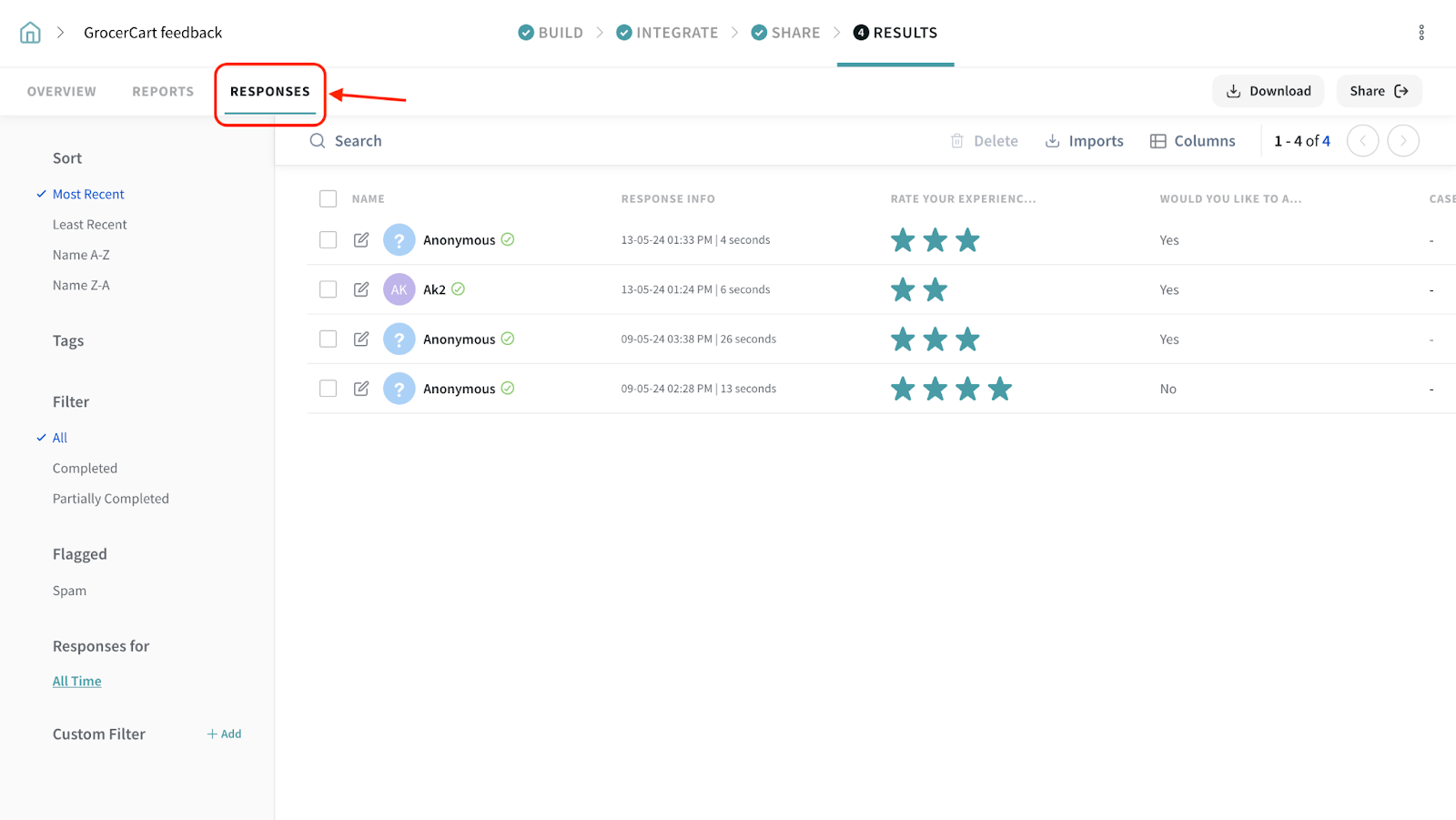
Task: Open the three-dot more options menu
Action: coord(1421,33)
